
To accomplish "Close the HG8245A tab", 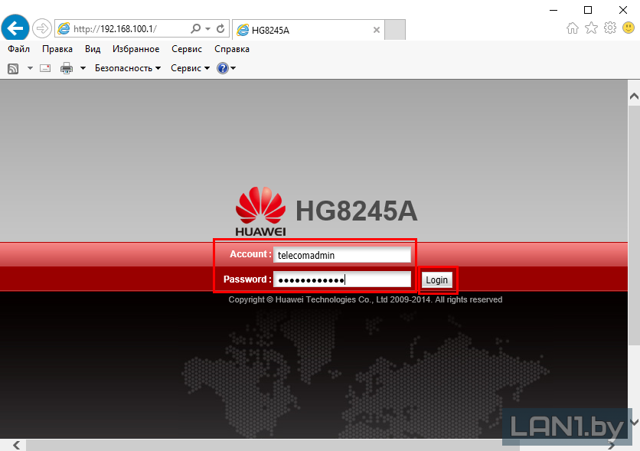I will coord(376,30).
